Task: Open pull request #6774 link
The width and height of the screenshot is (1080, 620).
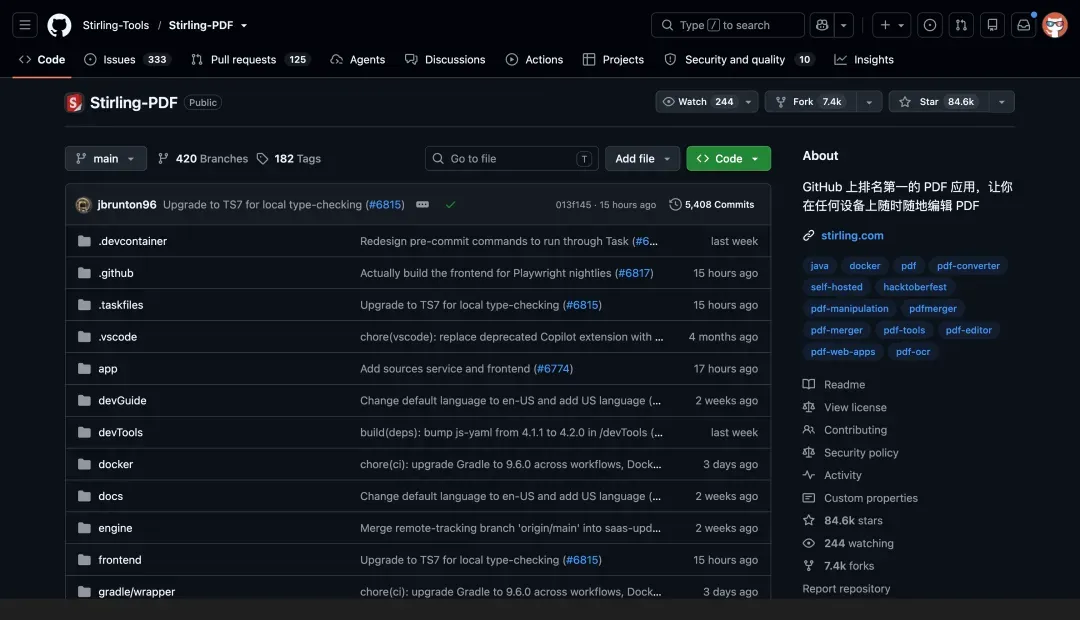Action: click(553, 369)
